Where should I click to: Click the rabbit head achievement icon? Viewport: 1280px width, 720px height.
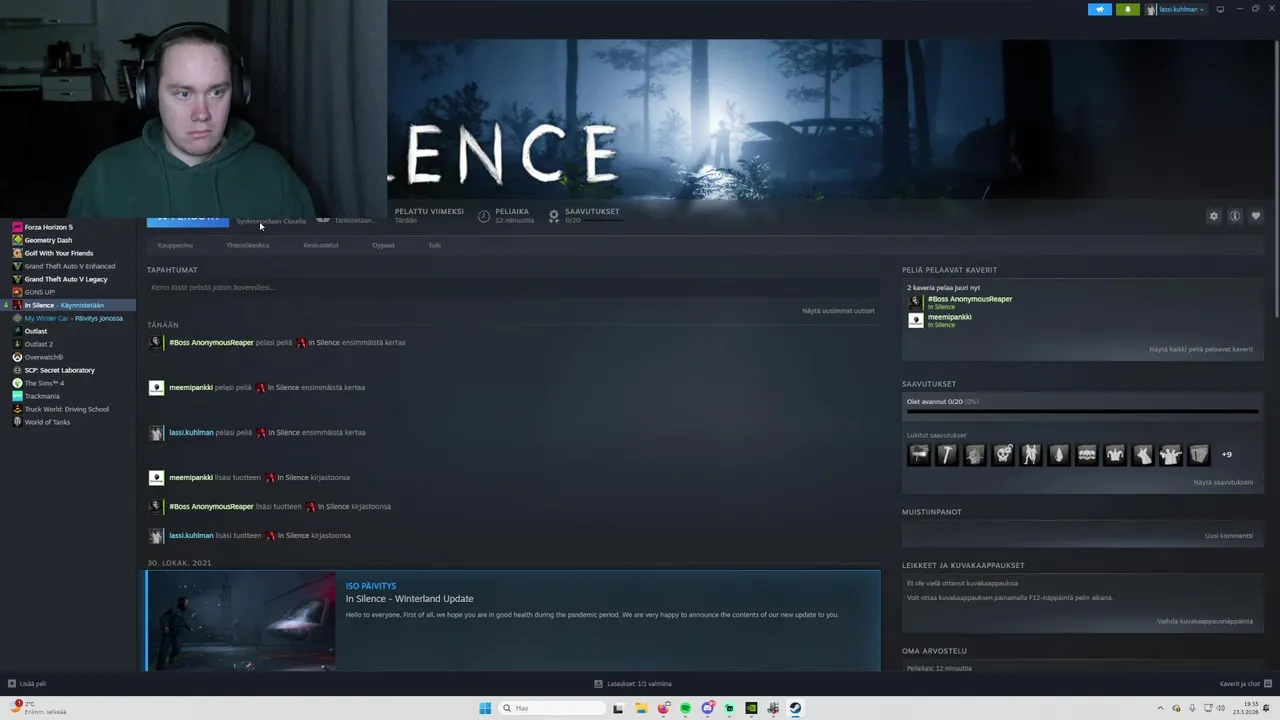click(x=1143, y=455)
